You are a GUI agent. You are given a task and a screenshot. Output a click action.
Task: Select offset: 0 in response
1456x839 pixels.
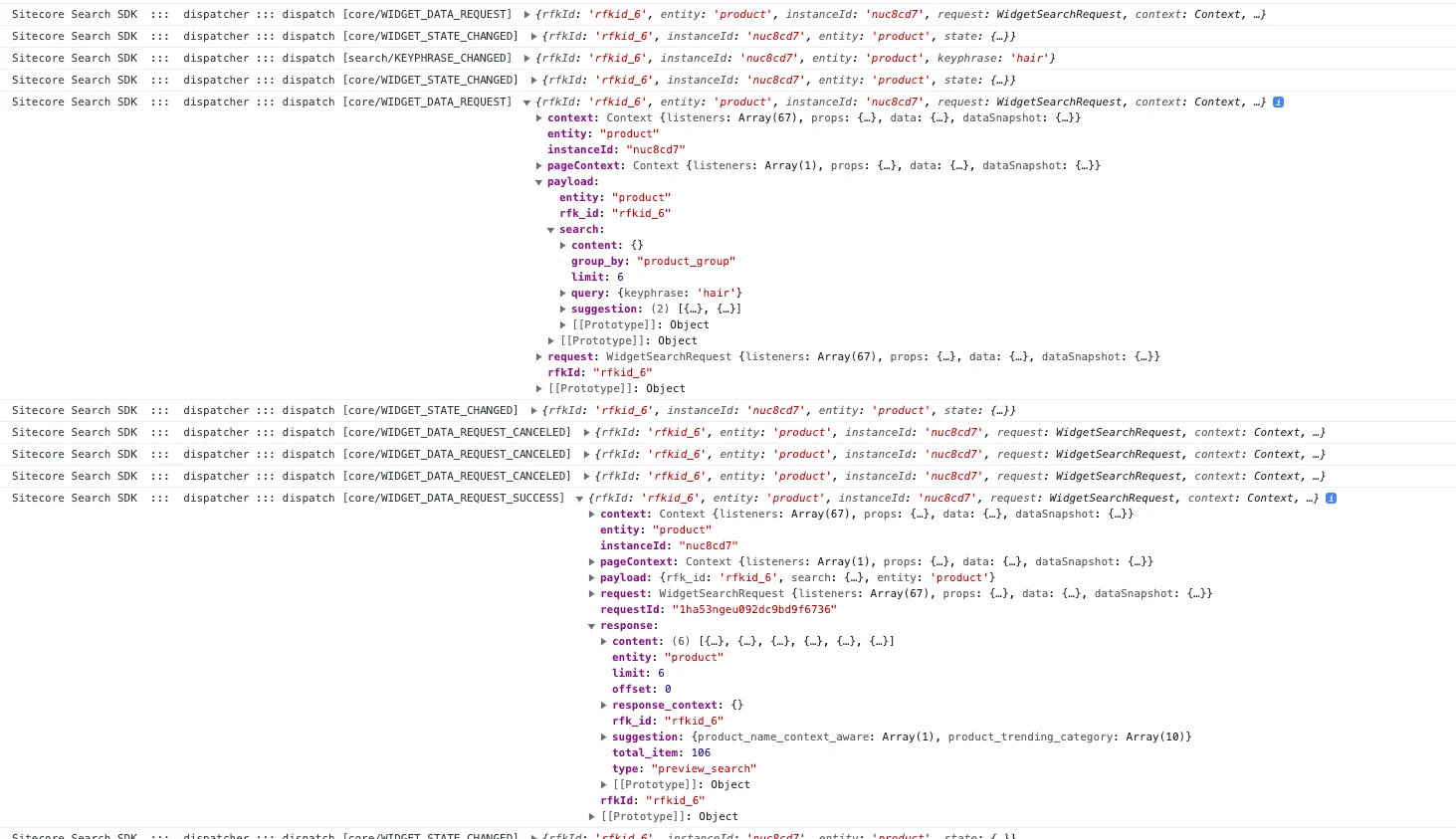642,690
